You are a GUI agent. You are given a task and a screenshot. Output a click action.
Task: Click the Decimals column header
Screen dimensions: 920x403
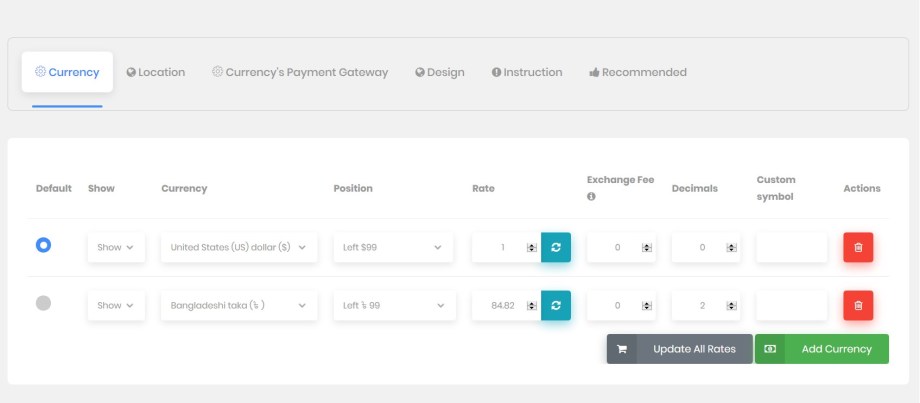(x=694, y=188)
